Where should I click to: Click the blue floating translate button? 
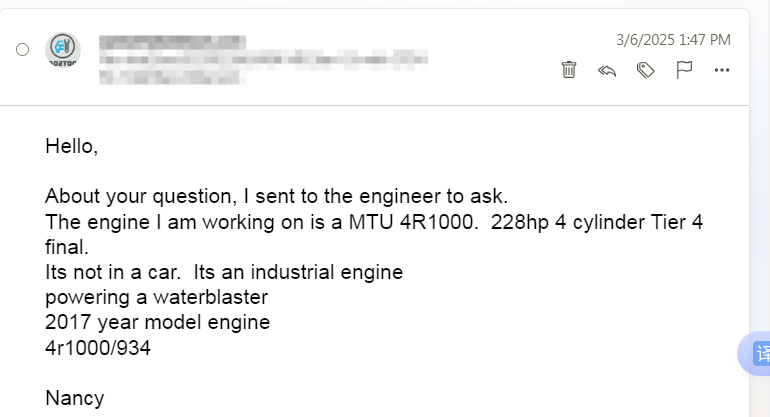click(758, 353)
